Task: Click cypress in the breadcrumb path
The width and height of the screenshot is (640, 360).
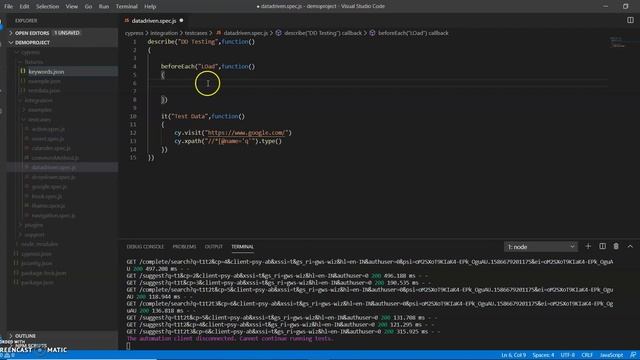Action: point(134,33)
